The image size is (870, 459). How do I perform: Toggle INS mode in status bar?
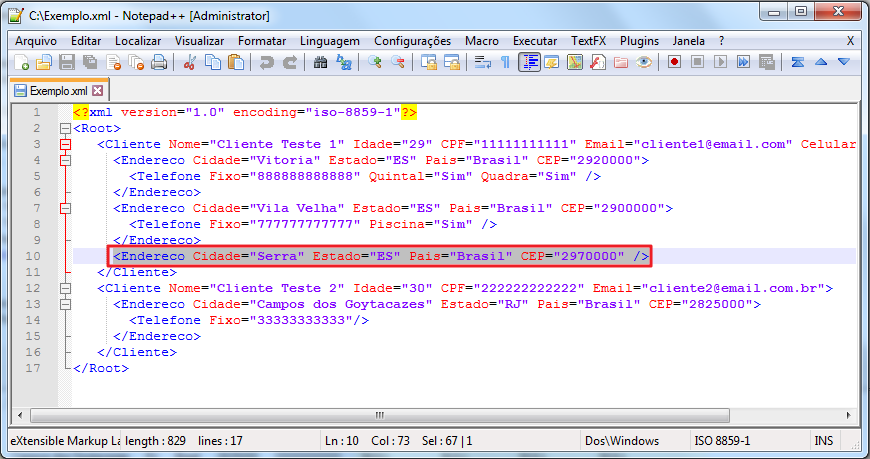point(823,441)
